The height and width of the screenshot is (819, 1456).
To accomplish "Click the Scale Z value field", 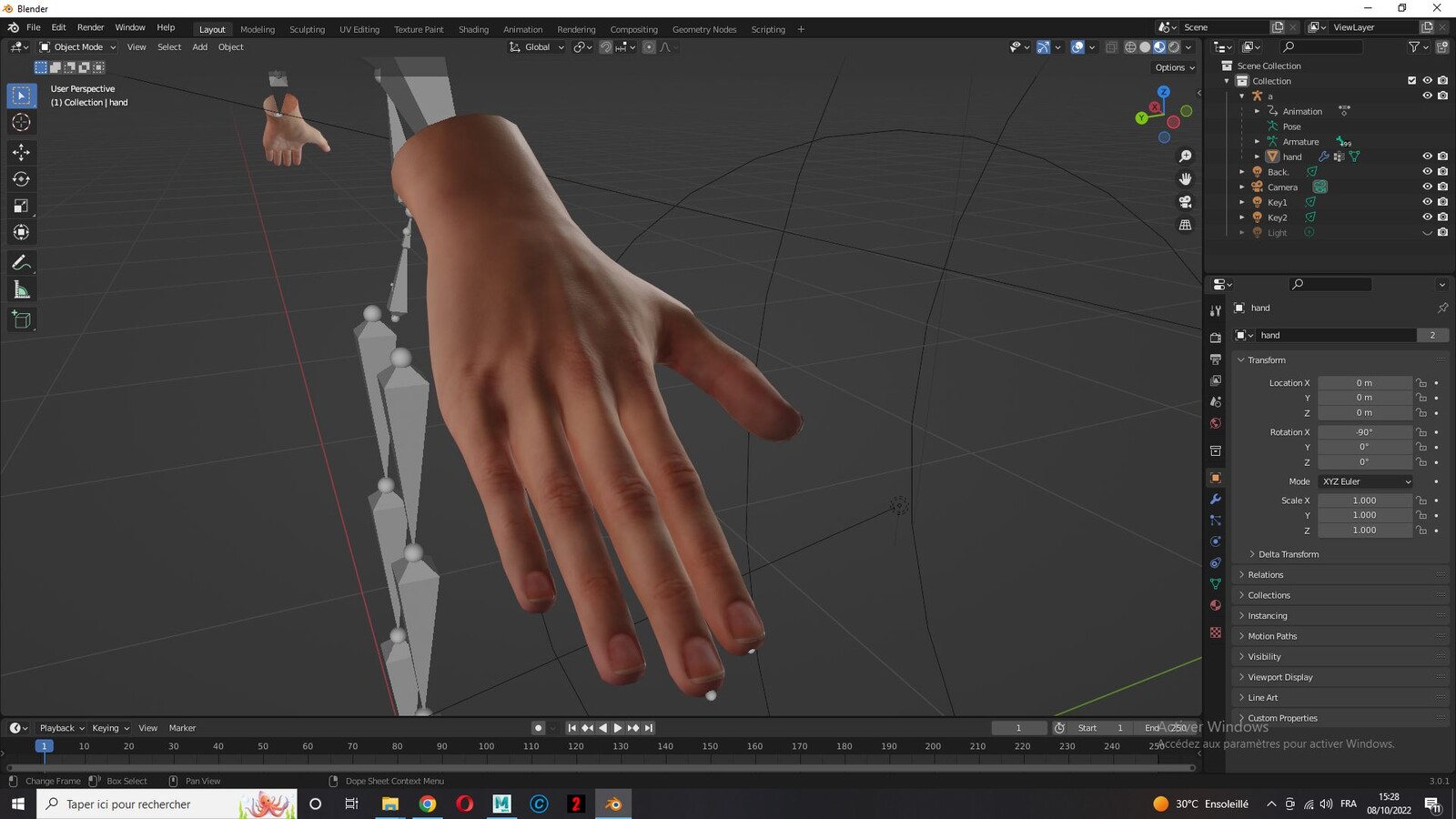I will point(1364,531).
